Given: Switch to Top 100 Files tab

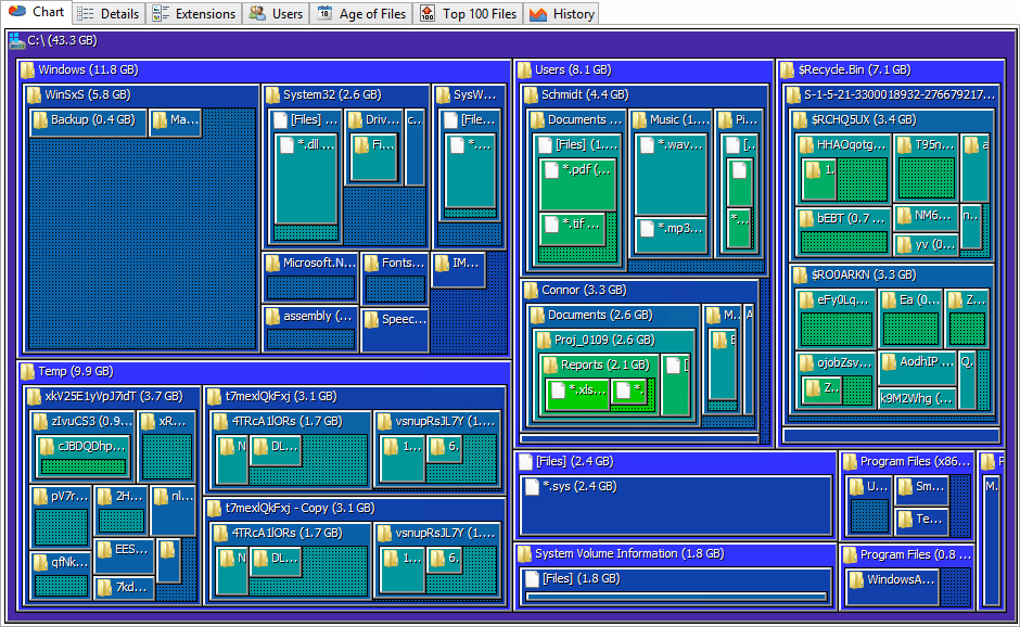Looking at the screenshot, I should point(468,14).
